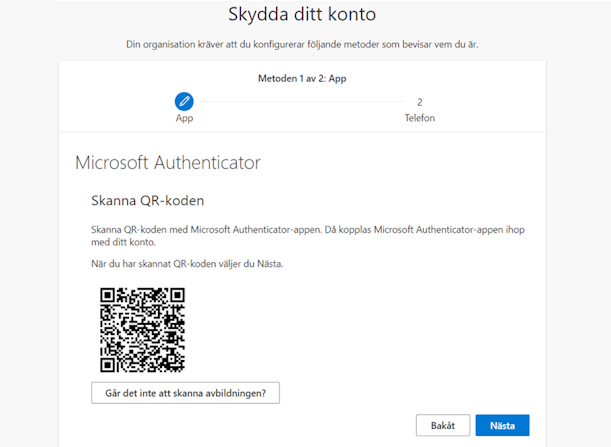Click the Bakåt button
The height and width of the screenshot is (447, 611).
click(443, 425)
